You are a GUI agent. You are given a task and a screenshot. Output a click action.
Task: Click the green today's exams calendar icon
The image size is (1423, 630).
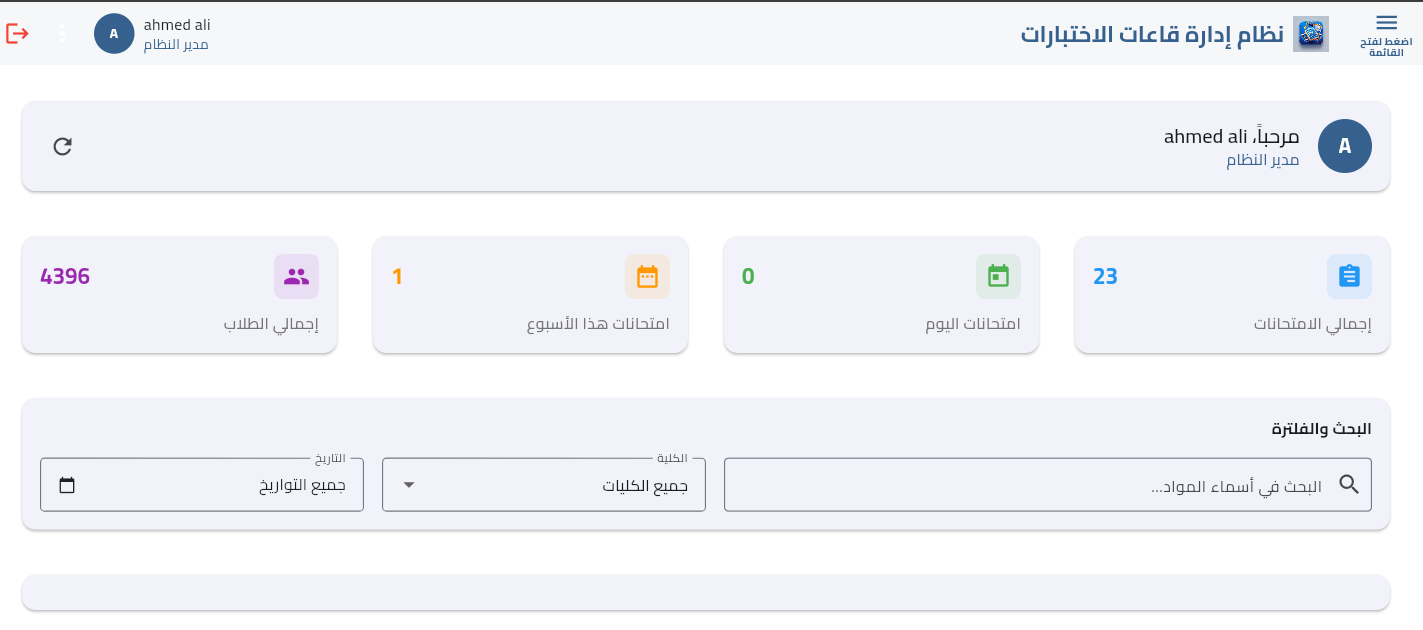pyautogui.click(x=998, y=276)
